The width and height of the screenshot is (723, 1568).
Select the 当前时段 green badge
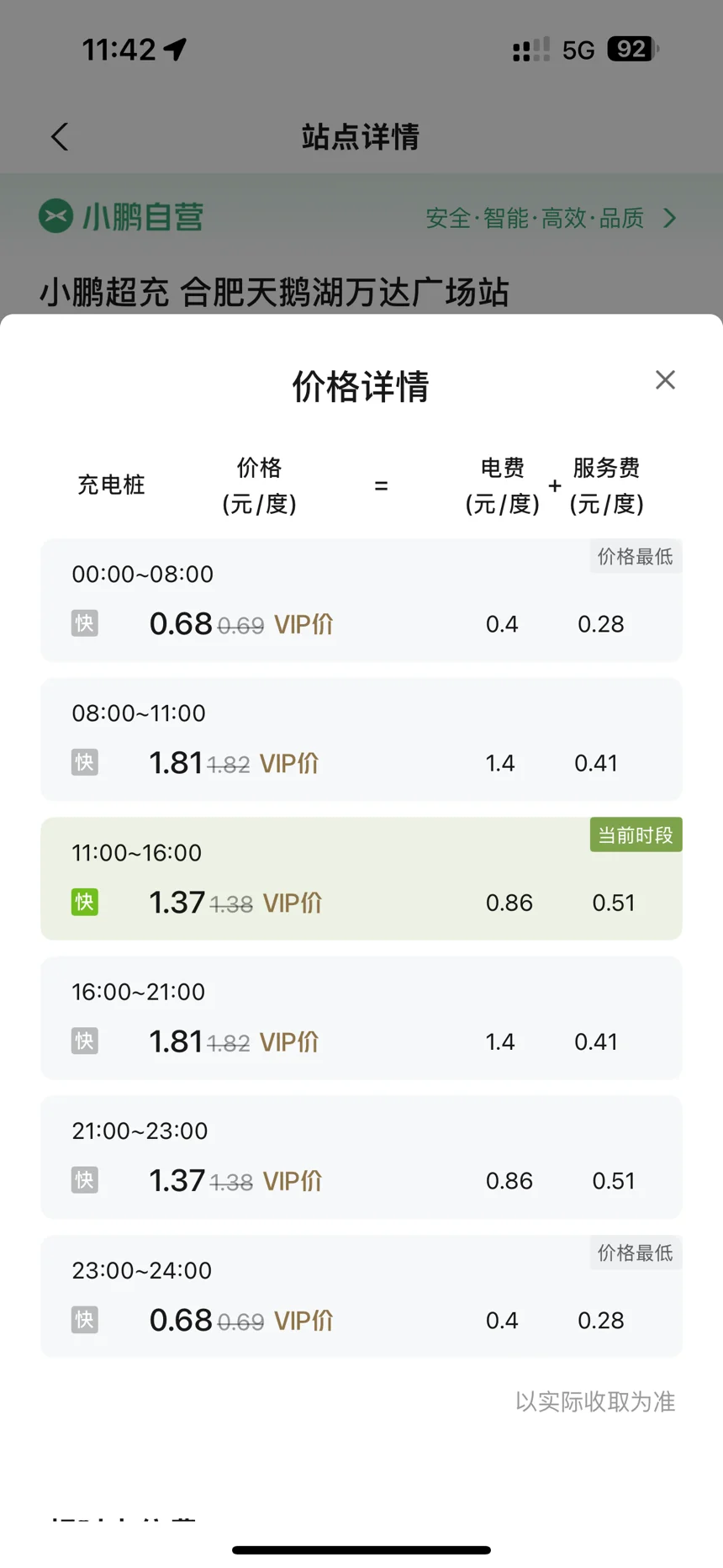click(x=636, y=835)
